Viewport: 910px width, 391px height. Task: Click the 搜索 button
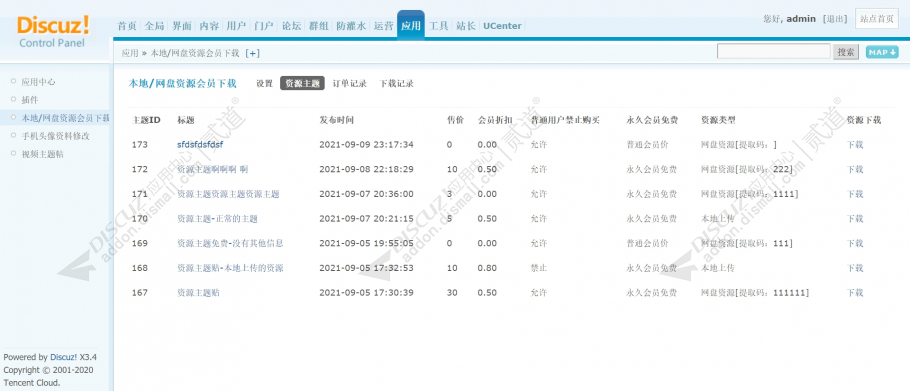(846, 52)
